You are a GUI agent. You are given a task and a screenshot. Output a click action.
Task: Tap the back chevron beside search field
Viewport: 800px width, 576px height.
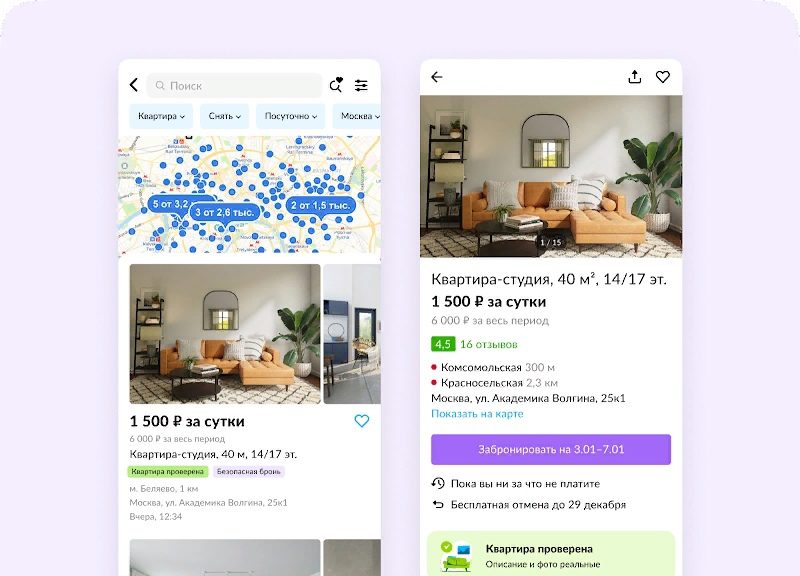pos(134,85)
